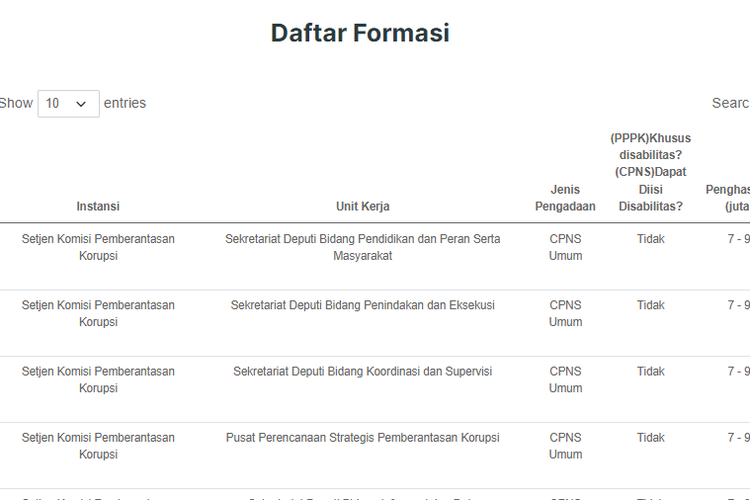Sort the table by the Instansi column
This screenshot has width=750, height=500.
(x=98, y=206)
